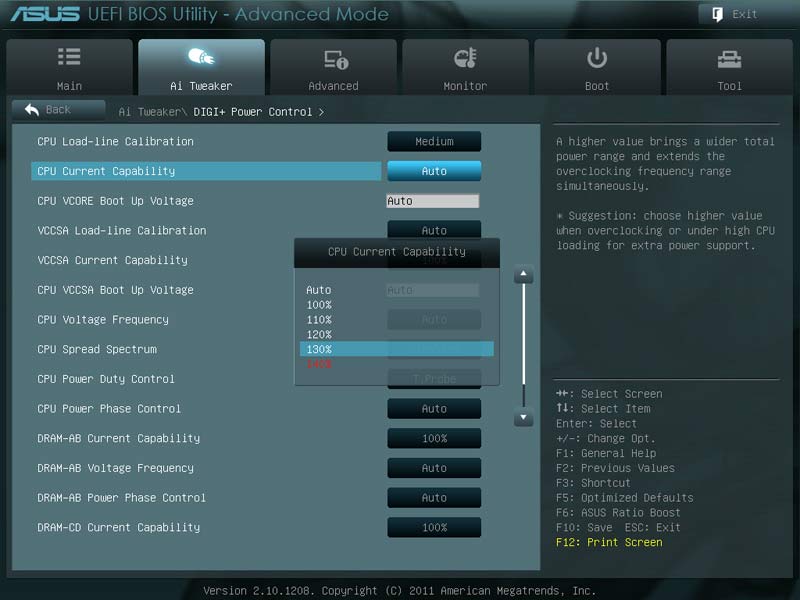Select DRAM-AB Voltage Frequency label
The height and width of the screenshot is (600, 800).
pyautogui.click(x=115, y=468)
